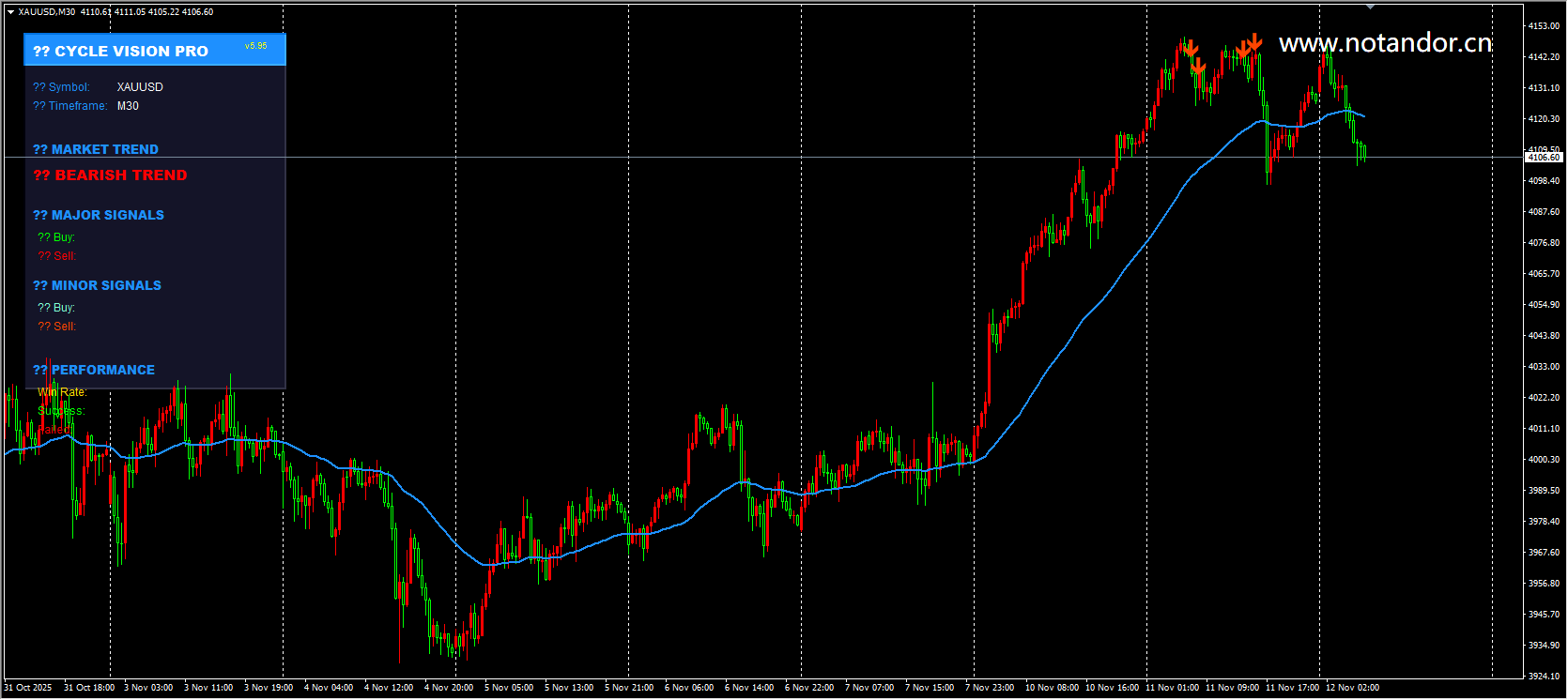Click the XAUUSD,M30 chart title text
This screenshot has width=1568, height=700.
click(47, 12)
